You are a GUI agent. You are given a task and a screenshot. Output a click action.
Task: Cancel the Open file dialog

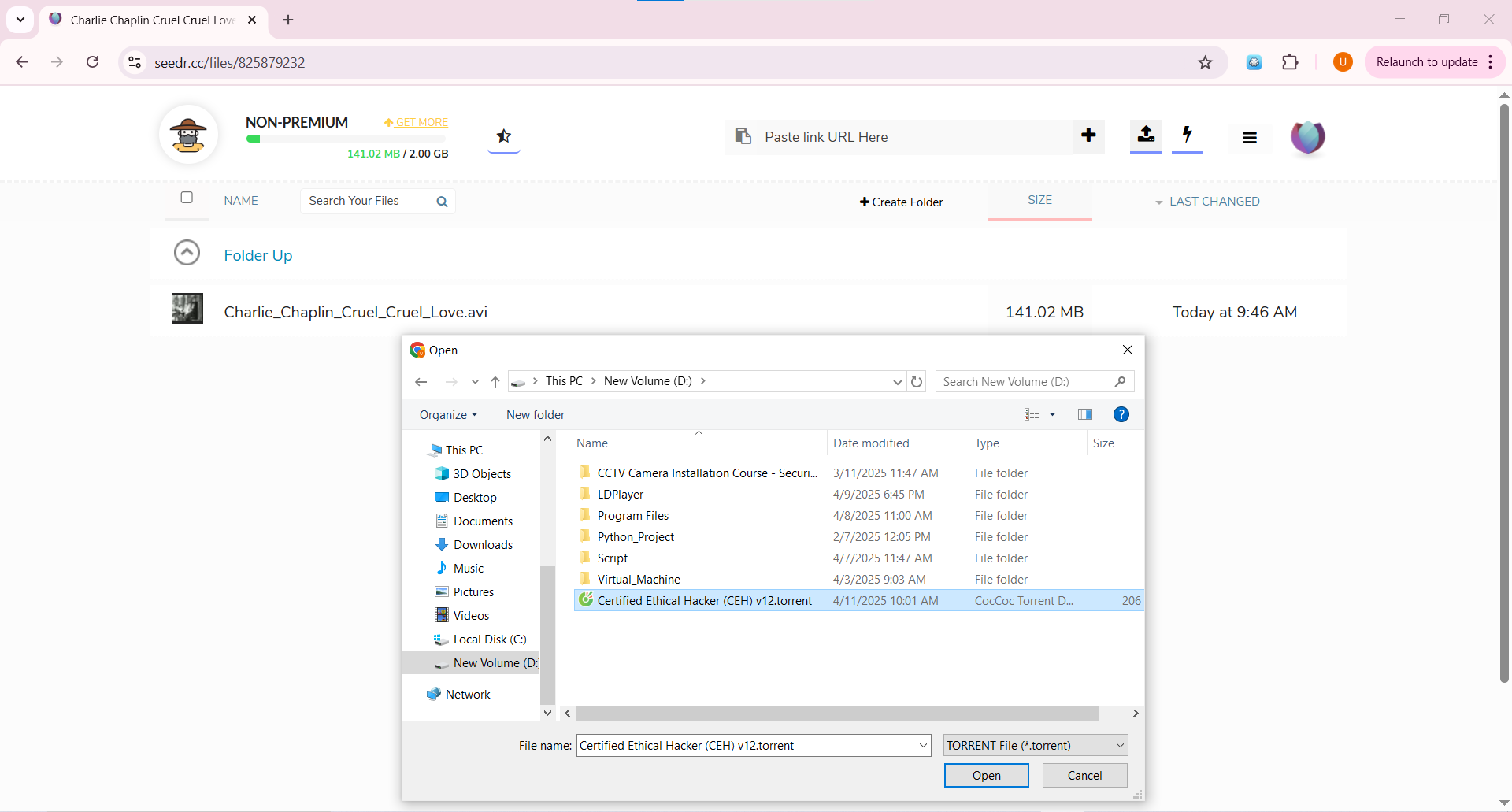point(1084,776)
